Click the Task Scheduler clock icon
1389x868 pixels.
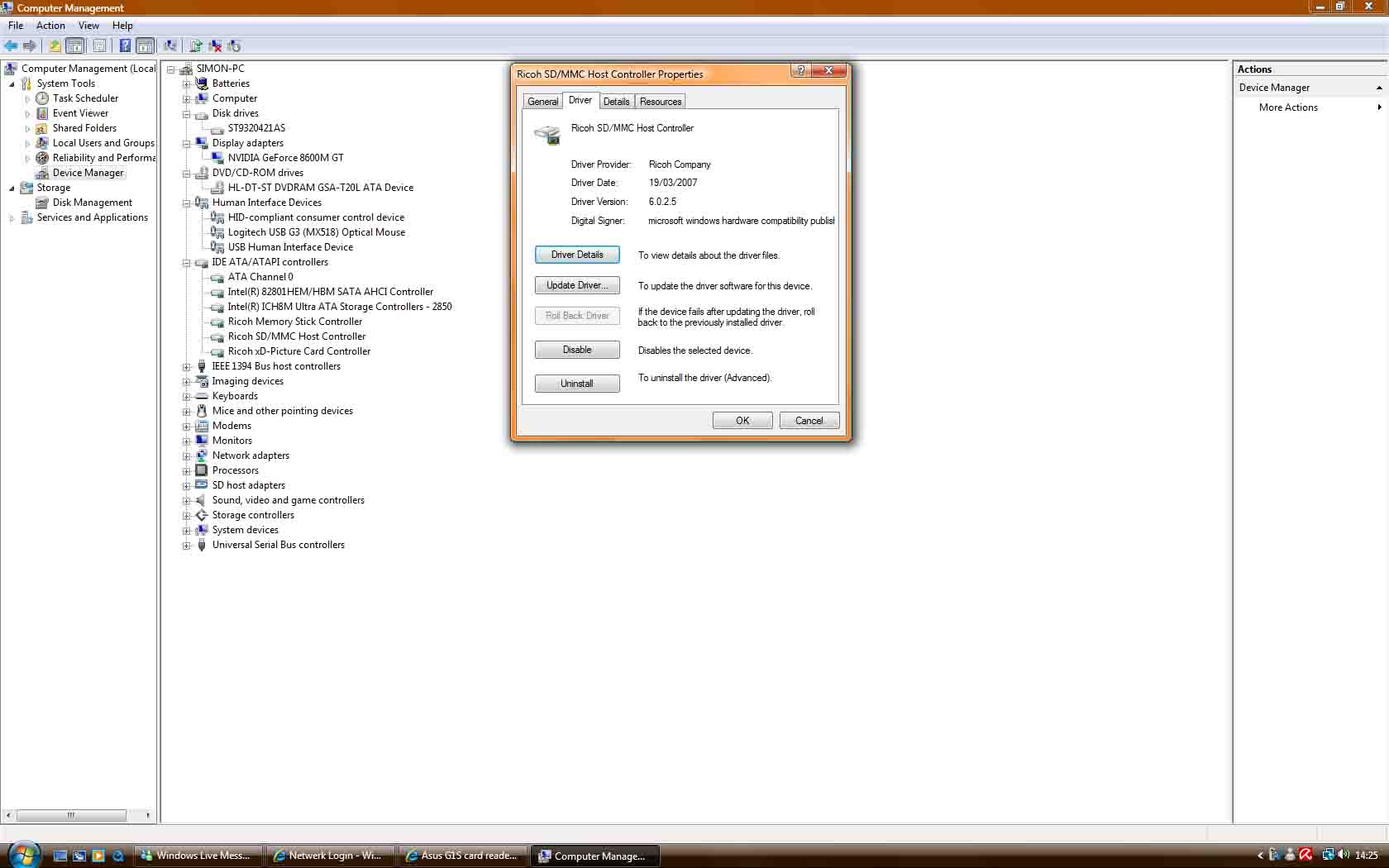[42, 98]
